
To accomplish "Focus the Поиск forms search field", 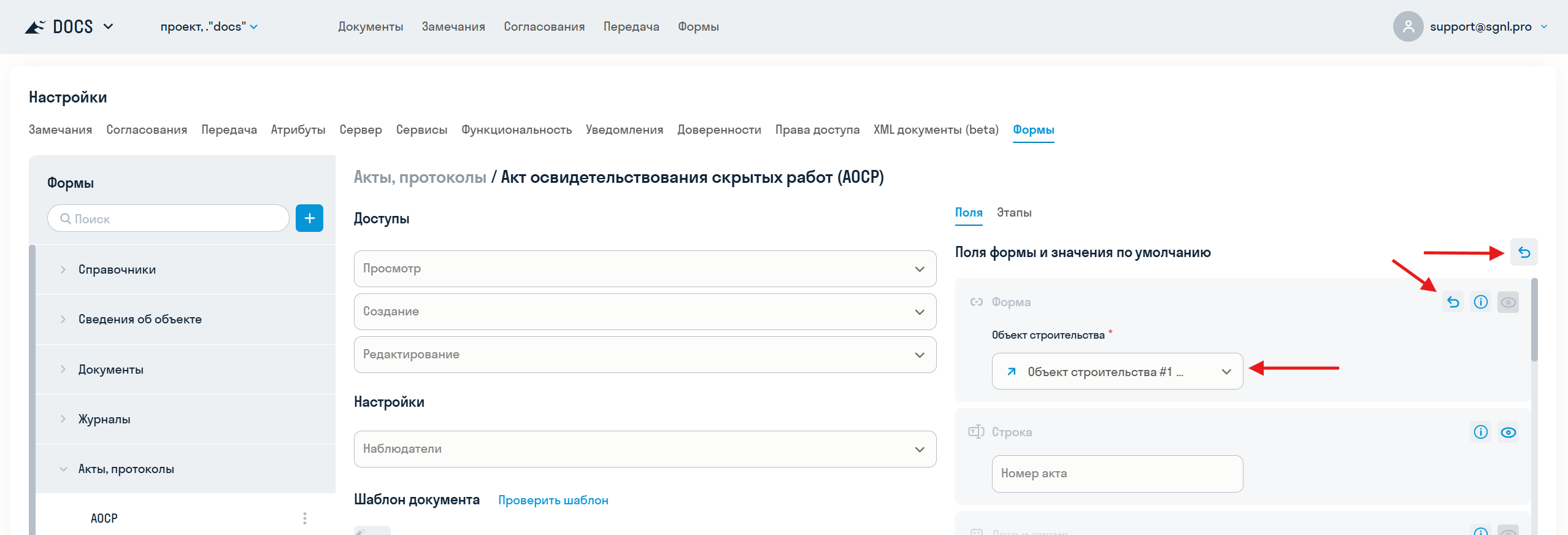I will [x=168, y=218].
